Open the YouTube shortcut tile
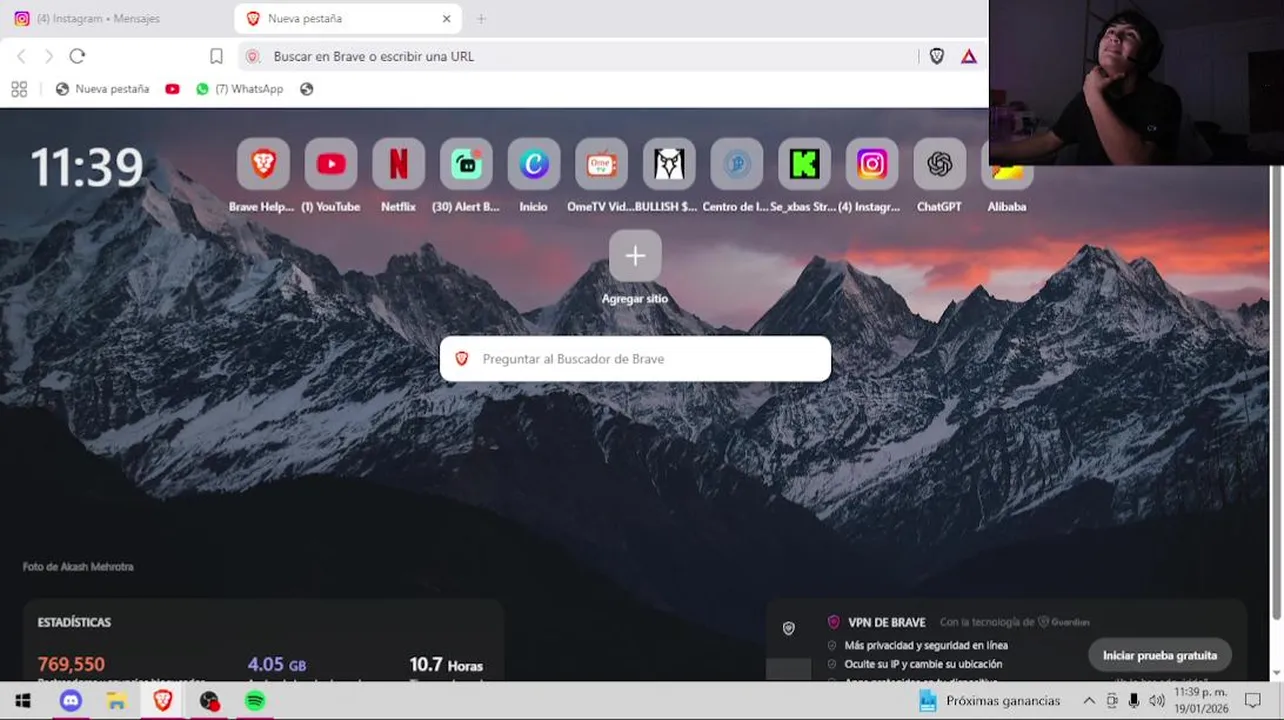1284x720 pixels. click(x=331, y=164)
